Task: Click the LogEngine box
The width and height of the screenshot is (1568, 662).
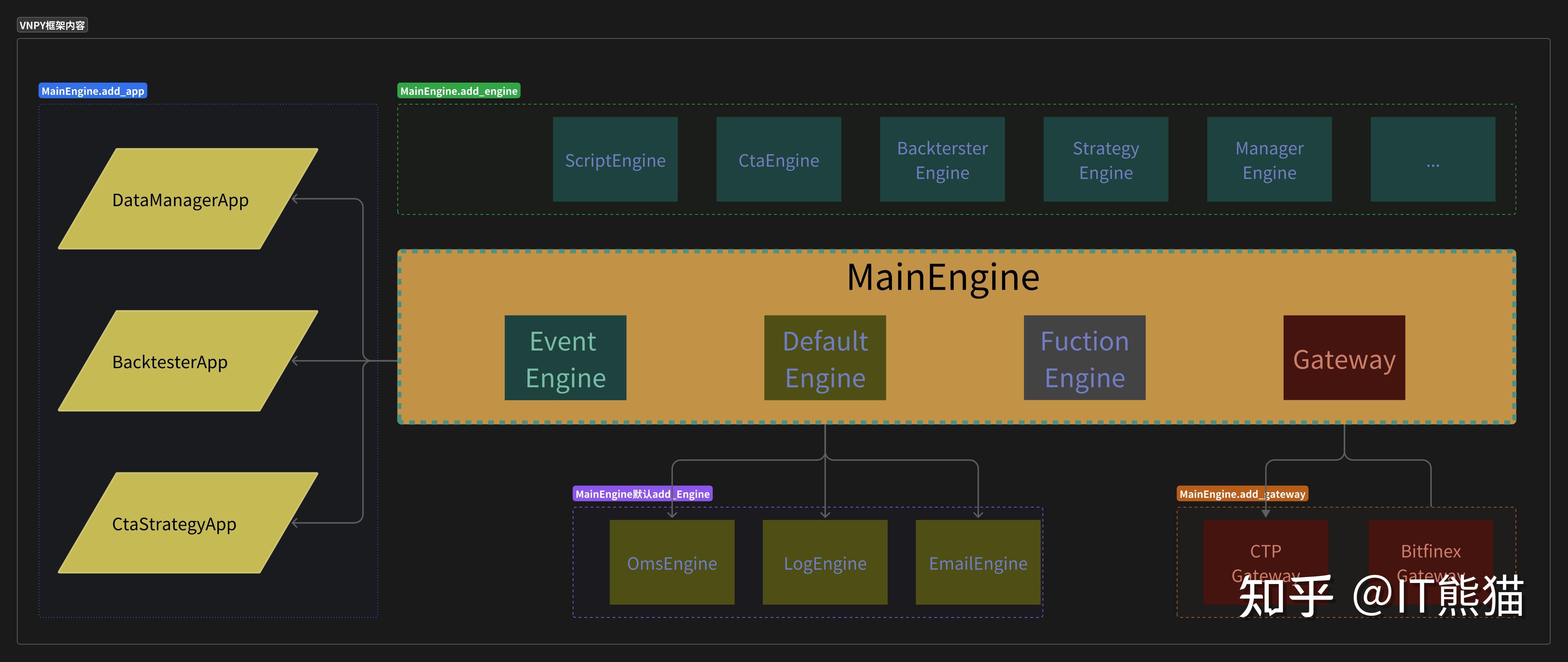Action: [x=825, y=563]
